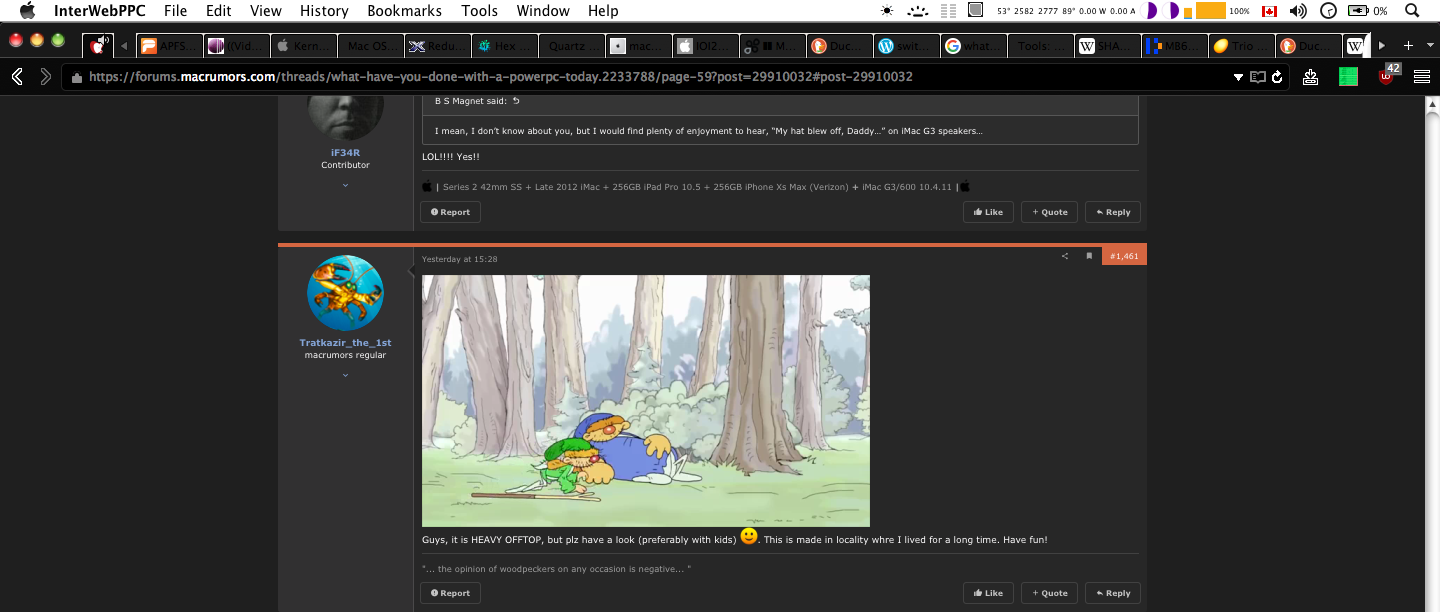Open the History menu

click(x=324, y=11)
